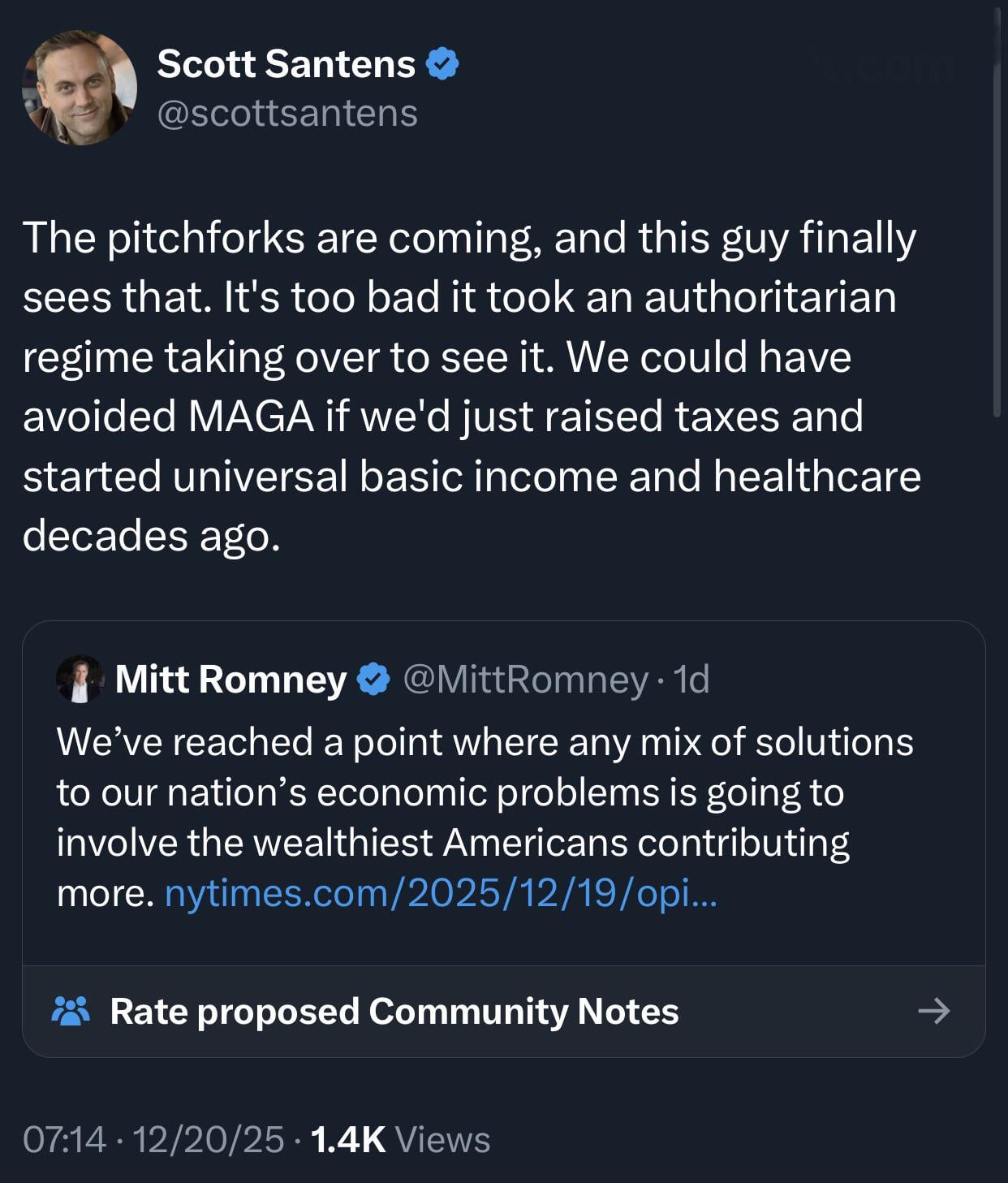This screenshot has width=1008, height=1183.
Task: Open Scott Santens' profile picture
Action: [x=80, y=88]
